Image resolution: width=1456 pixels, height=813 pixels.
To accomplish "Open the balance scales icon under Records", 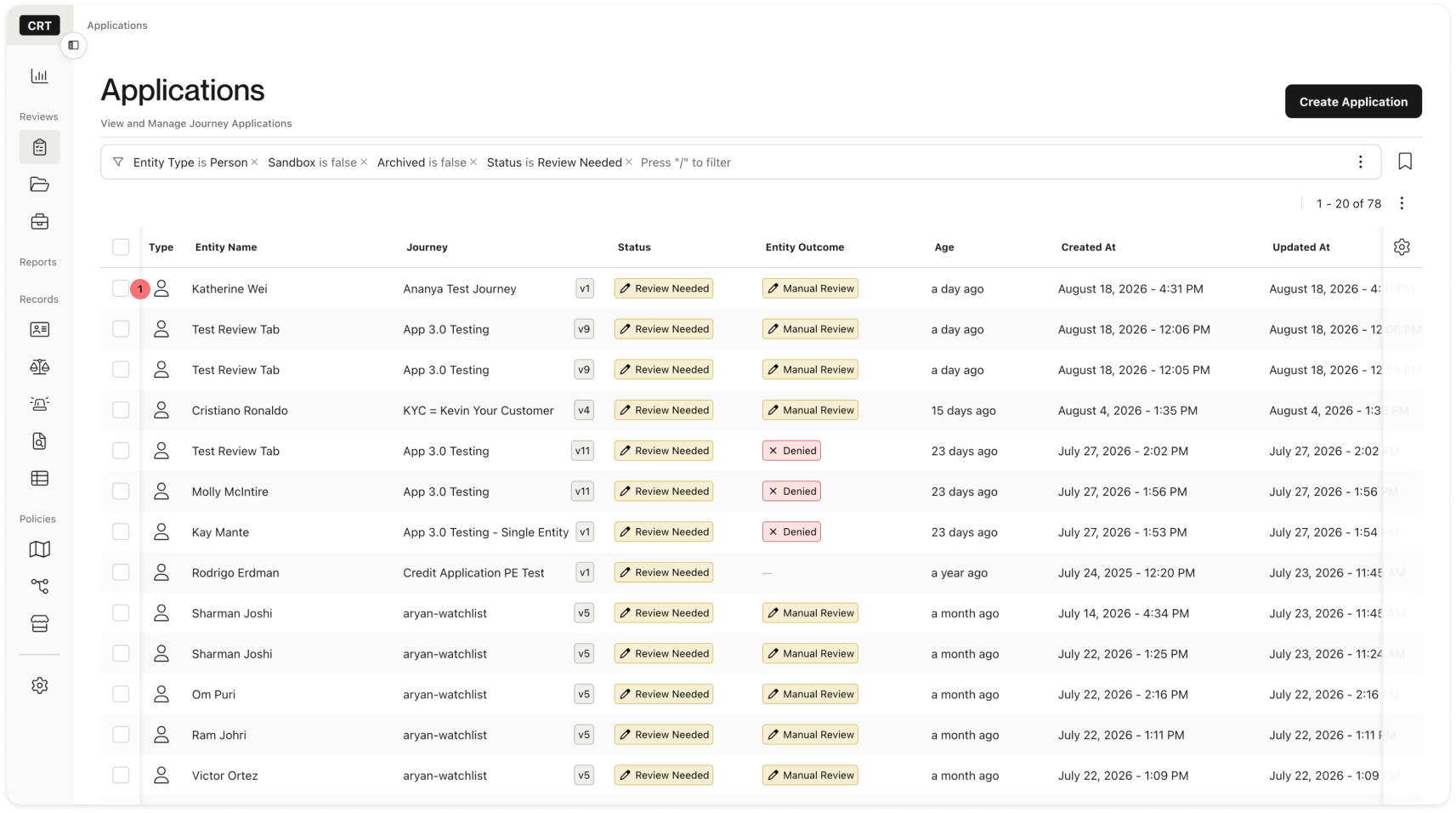I will pos(39,367).
